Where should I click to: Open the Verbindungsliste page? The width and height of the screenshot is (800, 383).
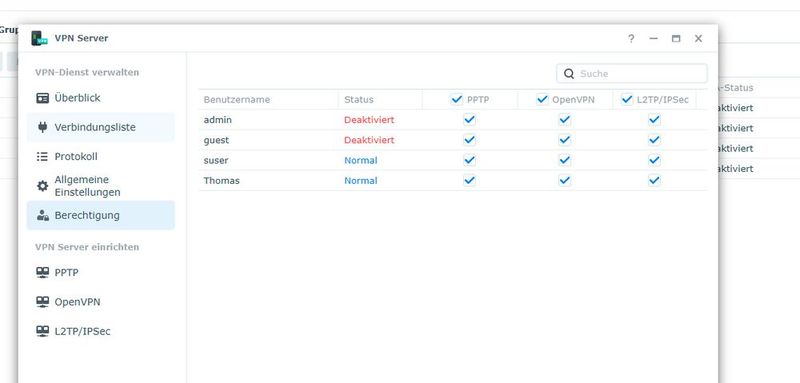click(101, 127)
